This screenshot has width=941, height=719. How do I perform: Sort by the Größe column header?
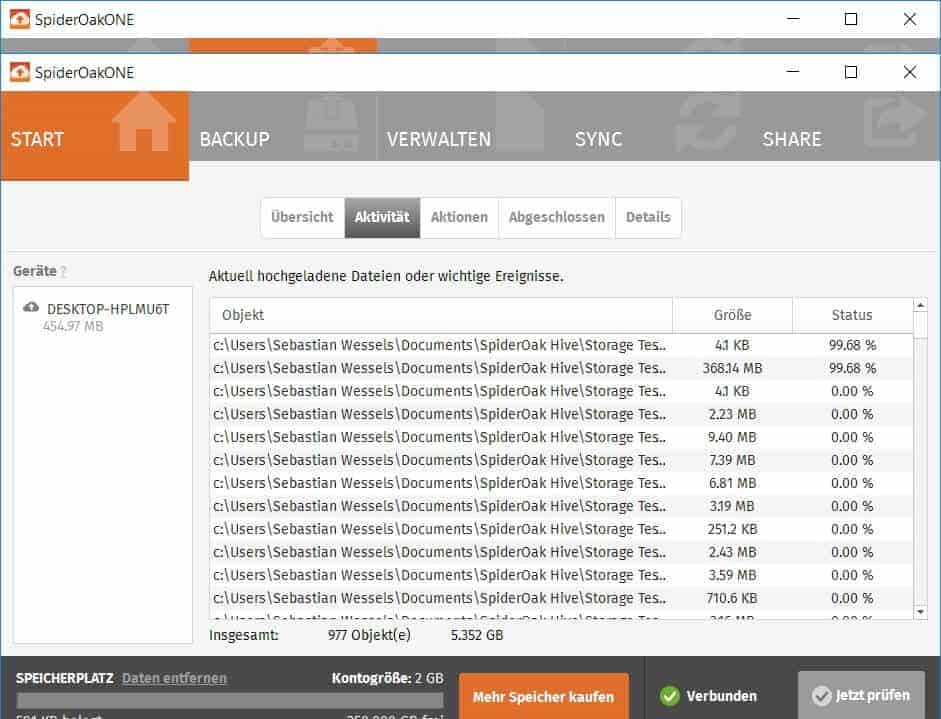(x=733, y=315)
